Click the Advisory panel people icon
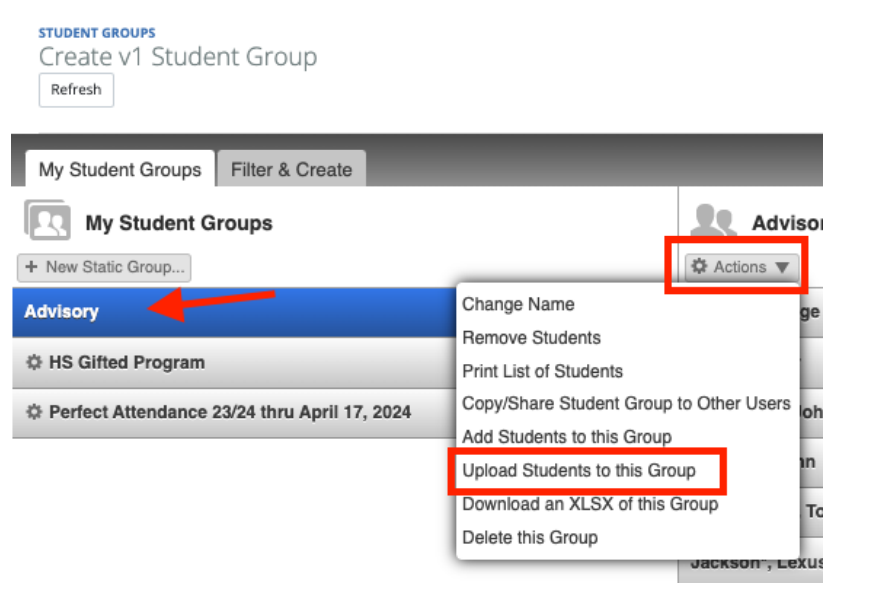The height and width of the screenshot is (601, 882). coord(713,221)
